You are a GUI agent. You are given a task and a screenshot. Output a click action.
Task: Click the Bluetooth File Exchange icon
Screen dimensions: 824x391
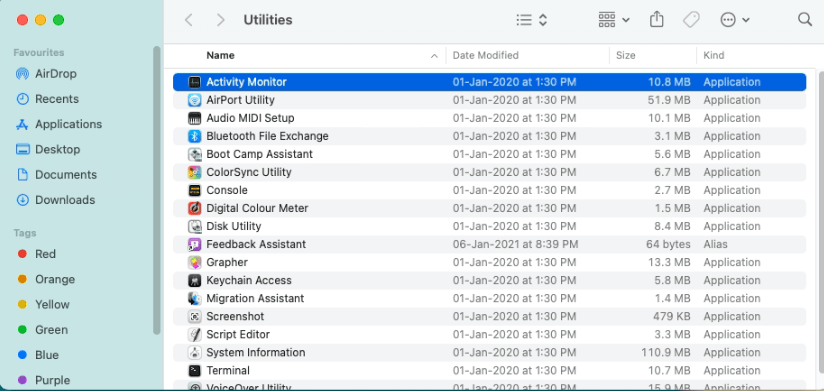click(x=194, y=136)
